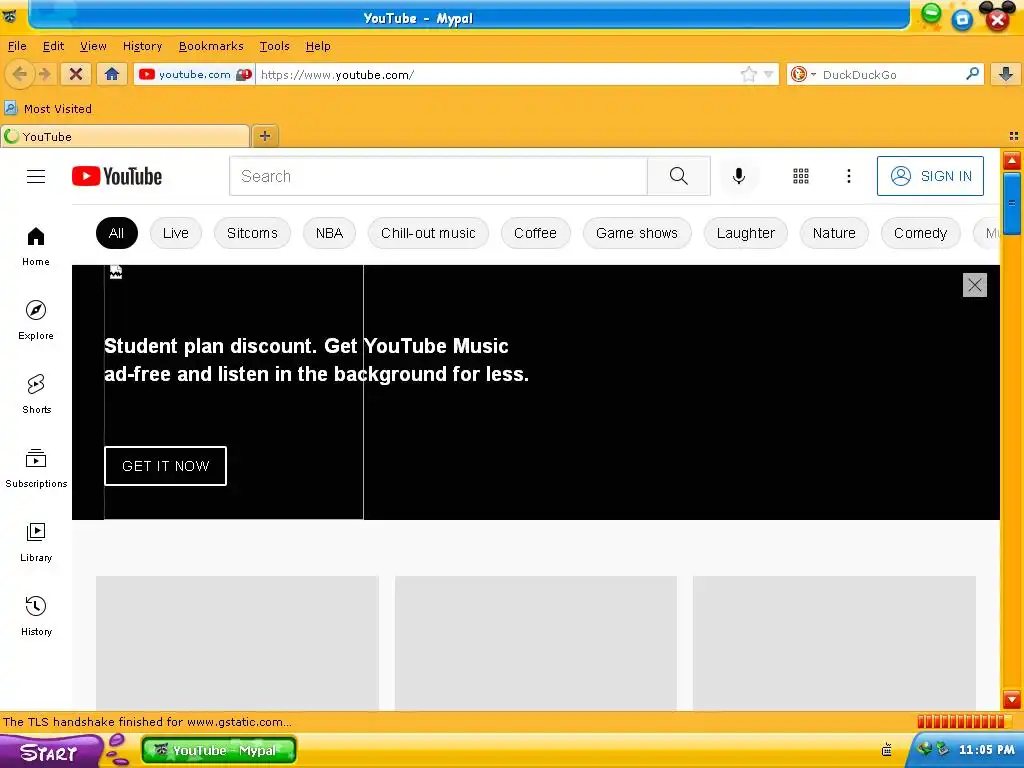Screen dimensions: 1024x768
Task: Select the Sitcoms filter chip
Action: pyautogui.click(x=252, y=233)
